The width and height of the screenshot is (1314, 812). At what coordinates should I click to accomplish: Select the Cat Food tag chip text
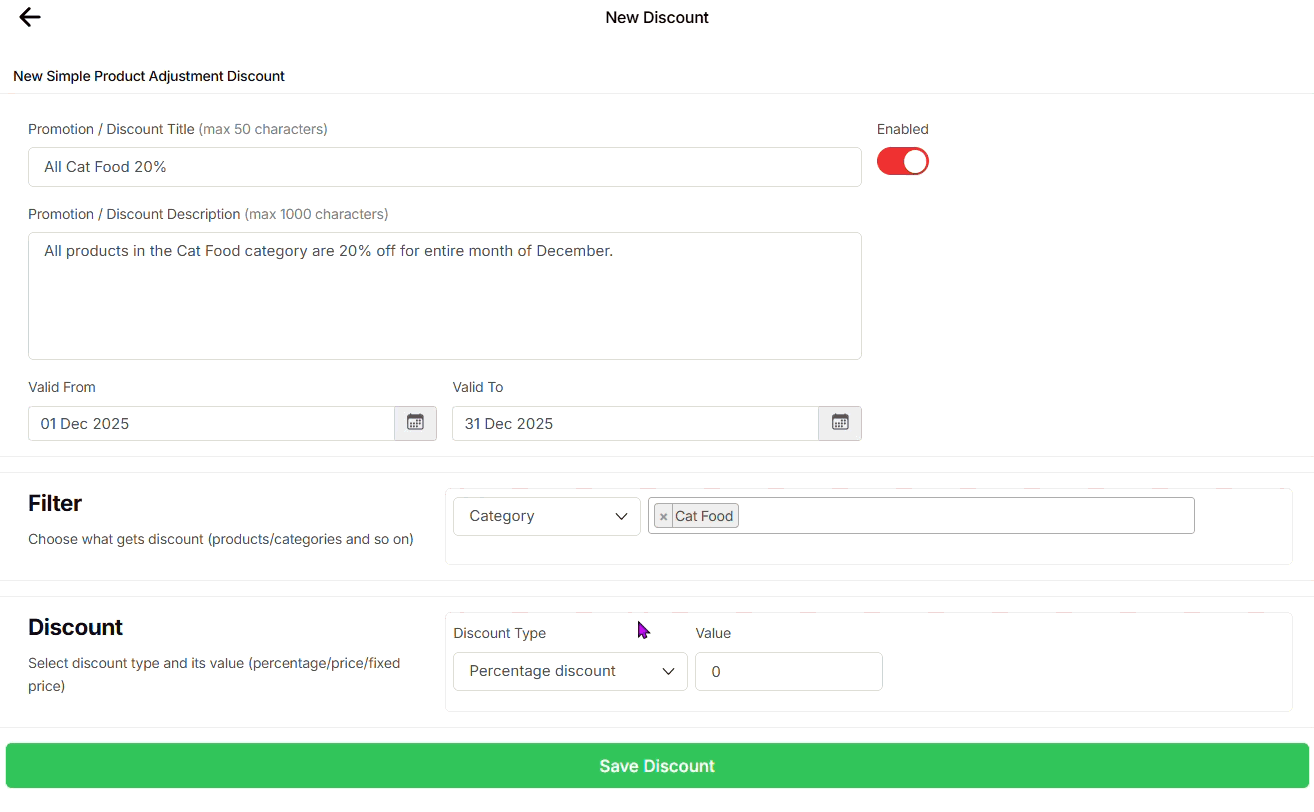[x=704, y=517]
